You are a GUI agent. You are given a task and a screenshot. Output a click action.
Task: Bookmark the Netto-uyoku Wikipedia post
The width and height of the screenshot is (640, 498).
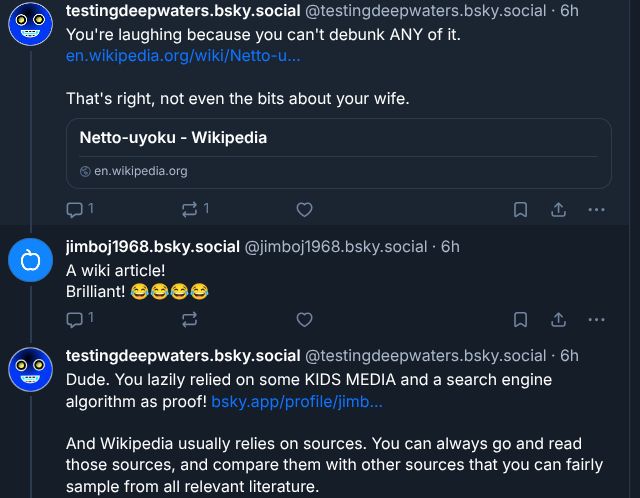520,209
